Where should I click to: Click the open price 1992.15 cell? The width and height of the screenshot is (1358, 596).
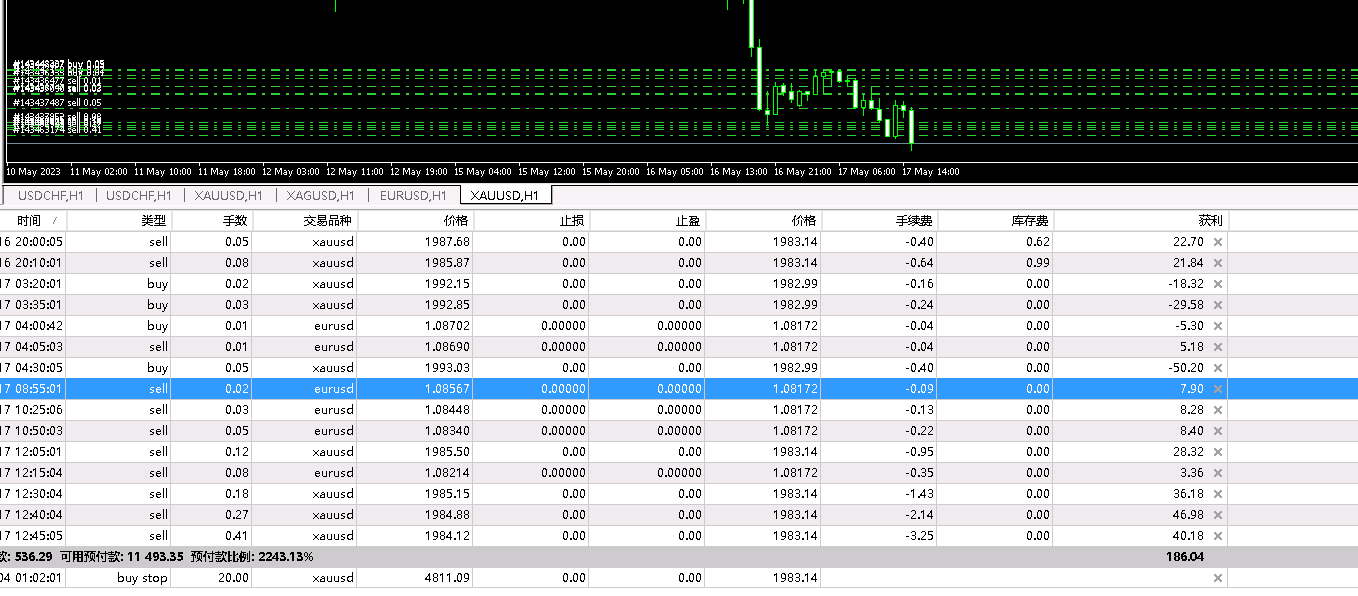click(x=447, y=284)
